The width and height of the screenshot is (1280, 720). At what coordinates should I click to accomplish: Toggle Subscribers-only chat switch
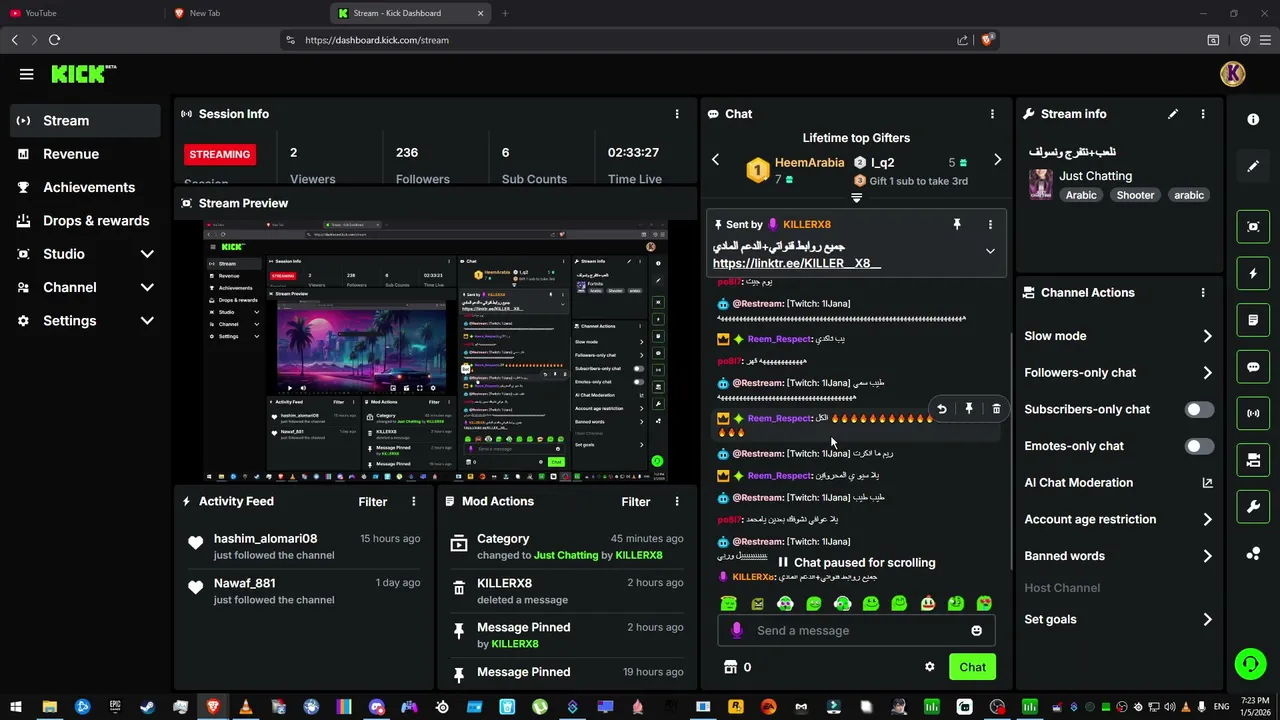pos(1199,409)
